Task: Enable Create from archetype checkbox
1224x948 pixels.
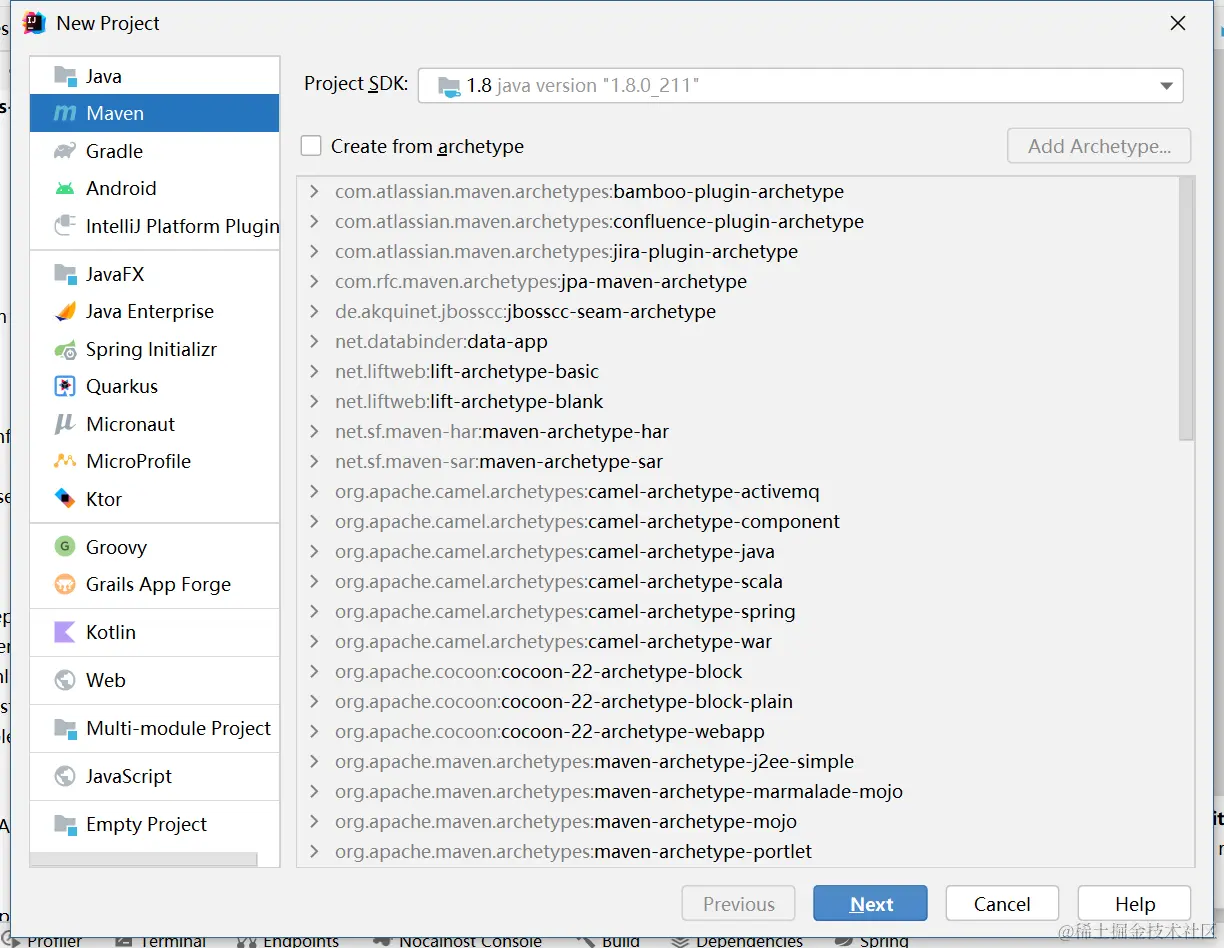Action: (312, 146)
